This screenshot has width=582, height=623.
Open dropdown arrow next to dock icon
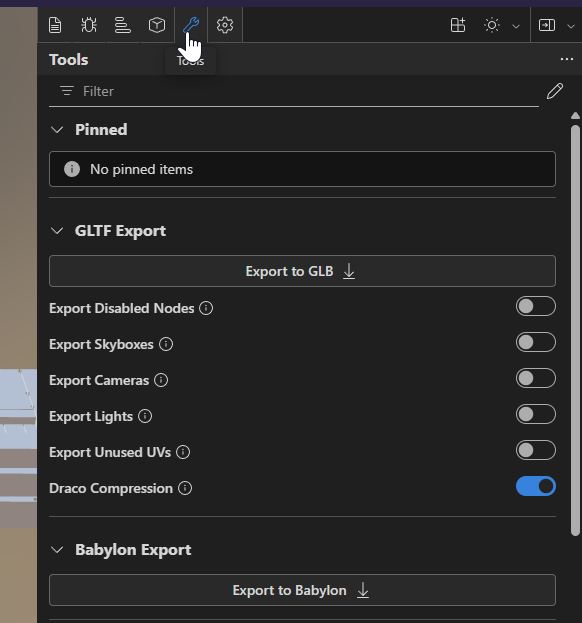pyautogui.click(x=571, y=26)
